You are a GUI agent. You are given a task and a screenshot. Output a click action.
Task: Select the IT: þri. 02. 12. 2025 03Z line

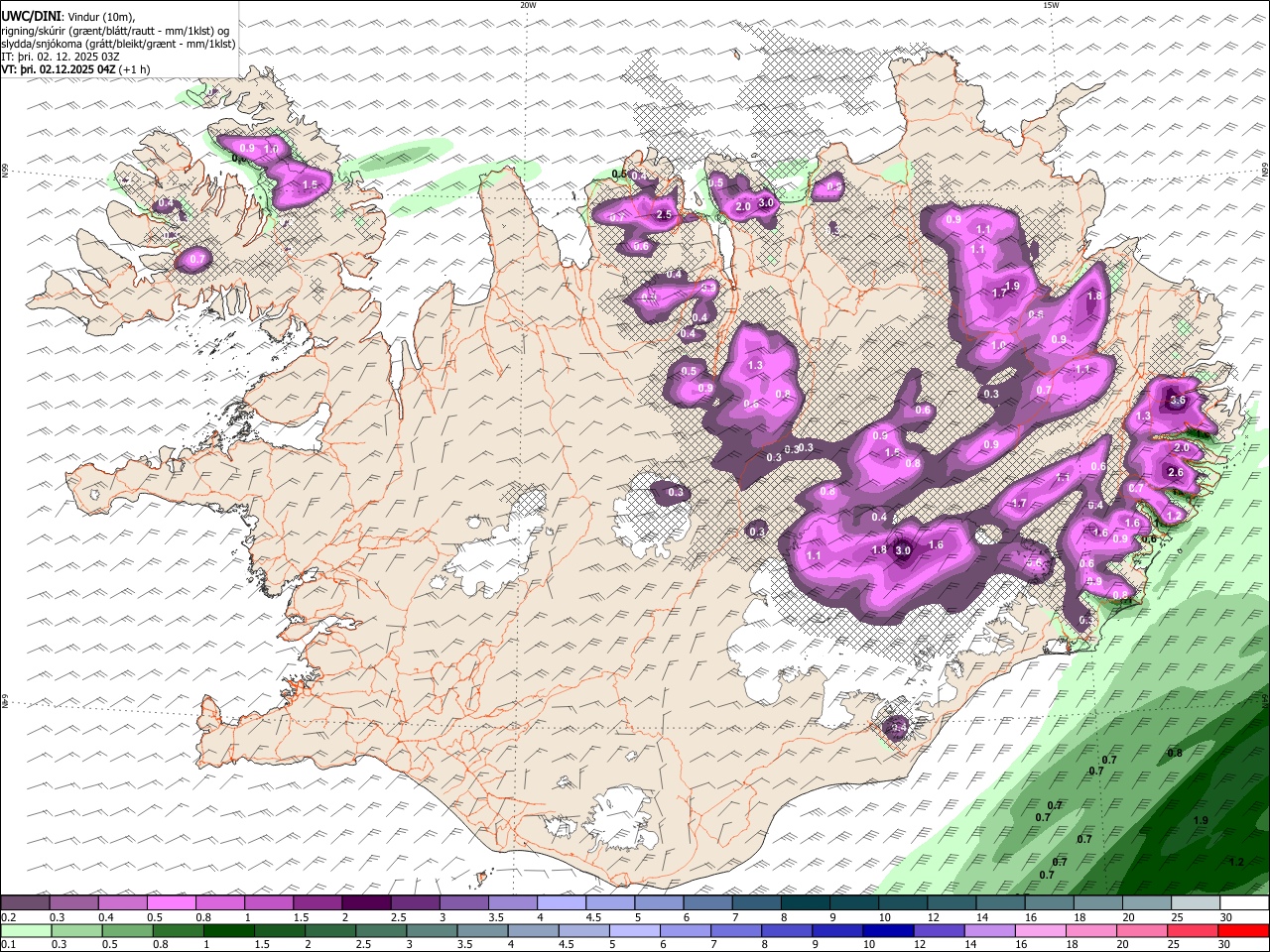click(61, 57)
